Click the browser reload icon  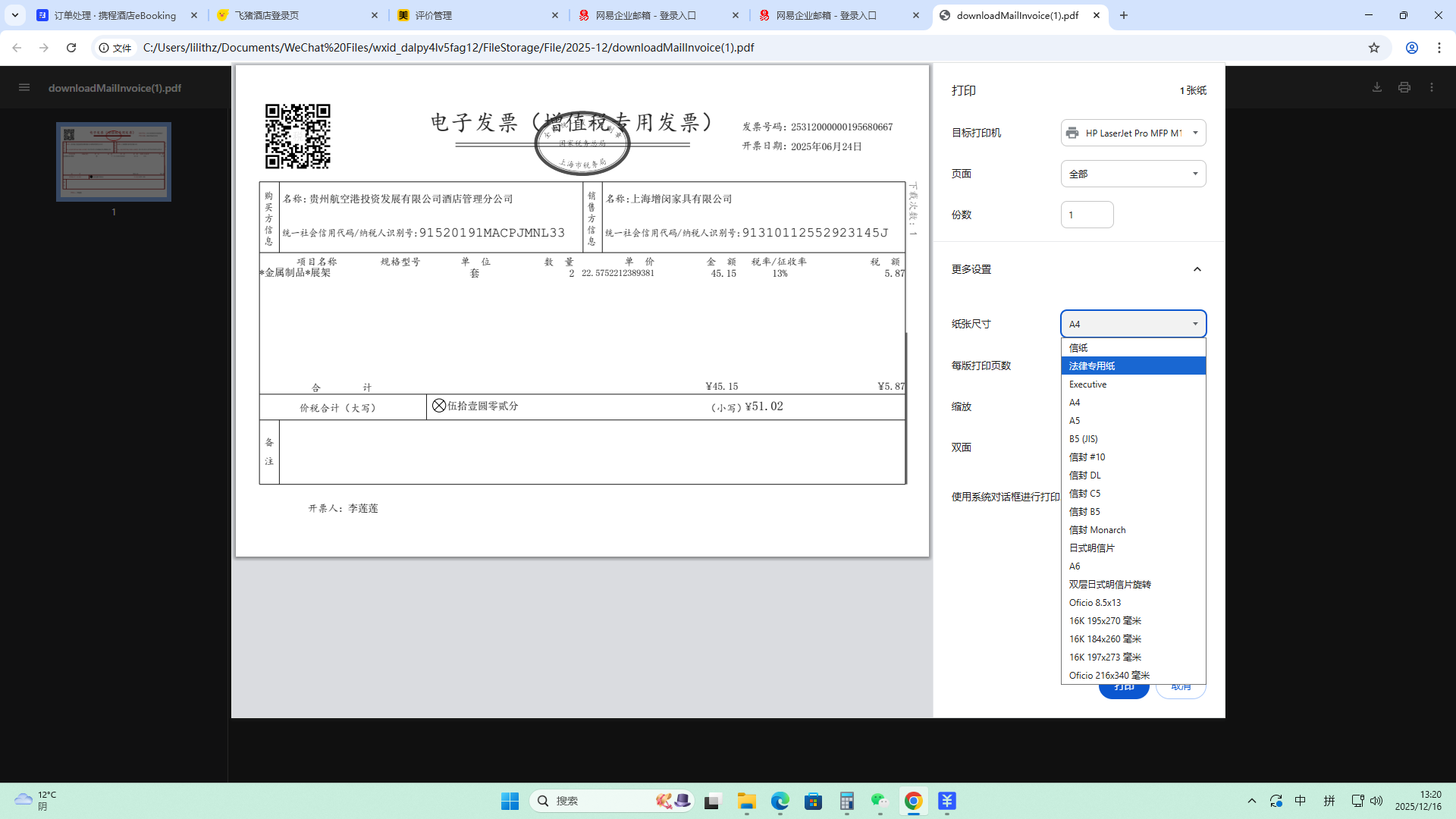71,48
